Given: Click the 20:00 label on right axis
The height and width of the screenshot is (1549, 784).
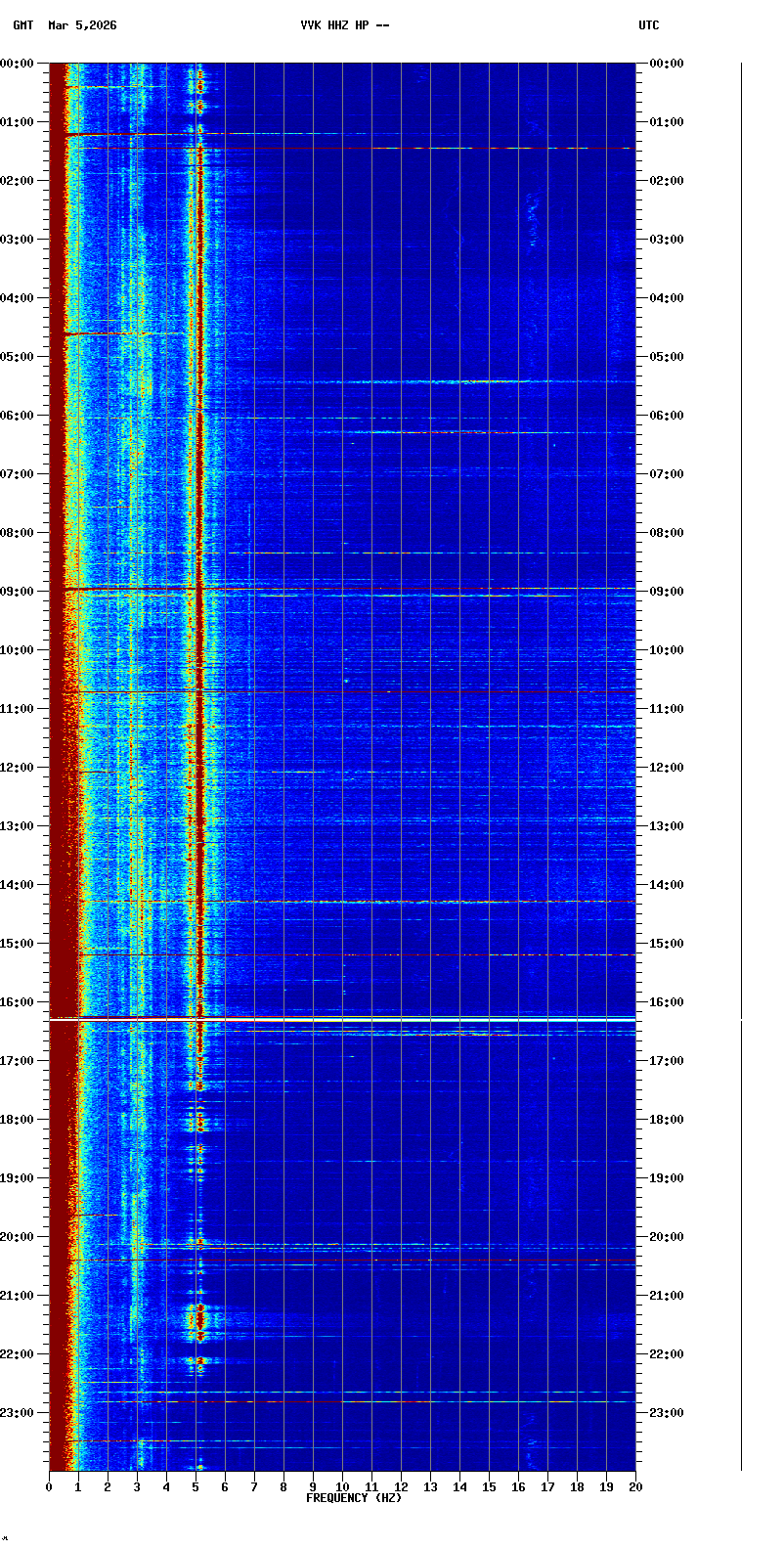Looking at the screenshot, I should tap(667, 1237).
